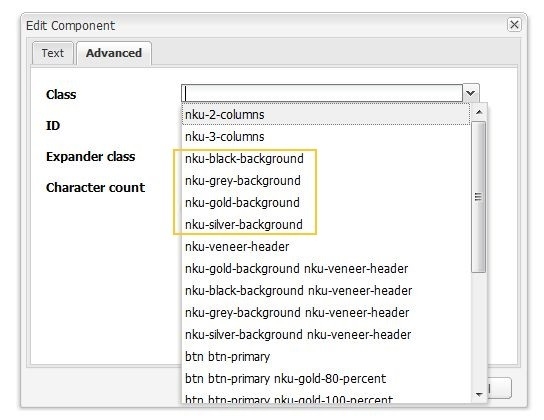Viewport: 544px width, 420px height.
Task: Close the Edit Component dialog
Action: coord(514,25)
